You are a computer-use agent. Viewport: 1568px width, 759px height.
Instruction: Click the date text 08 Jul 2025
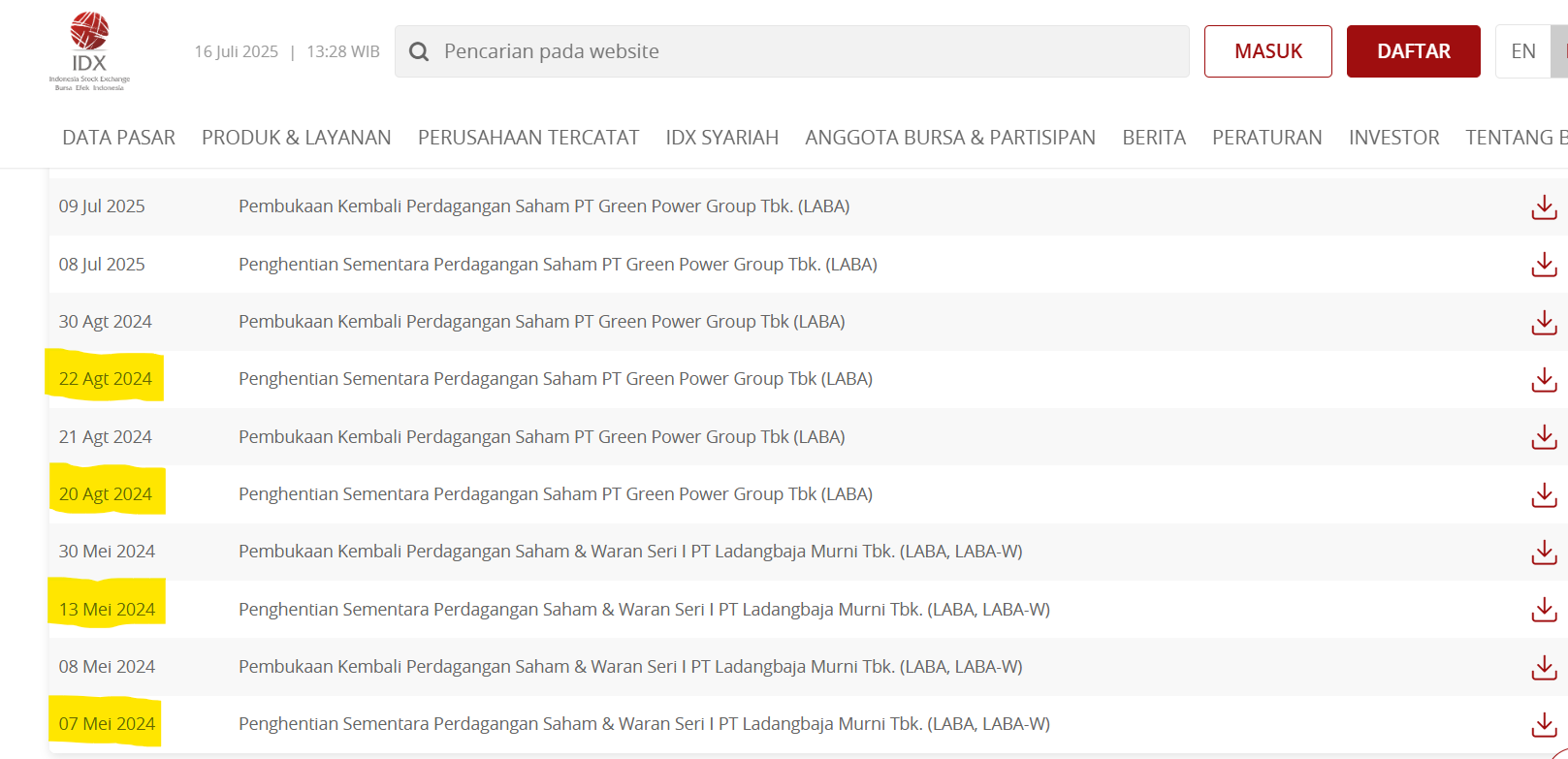pyautogui.click(x=102, y=265)
